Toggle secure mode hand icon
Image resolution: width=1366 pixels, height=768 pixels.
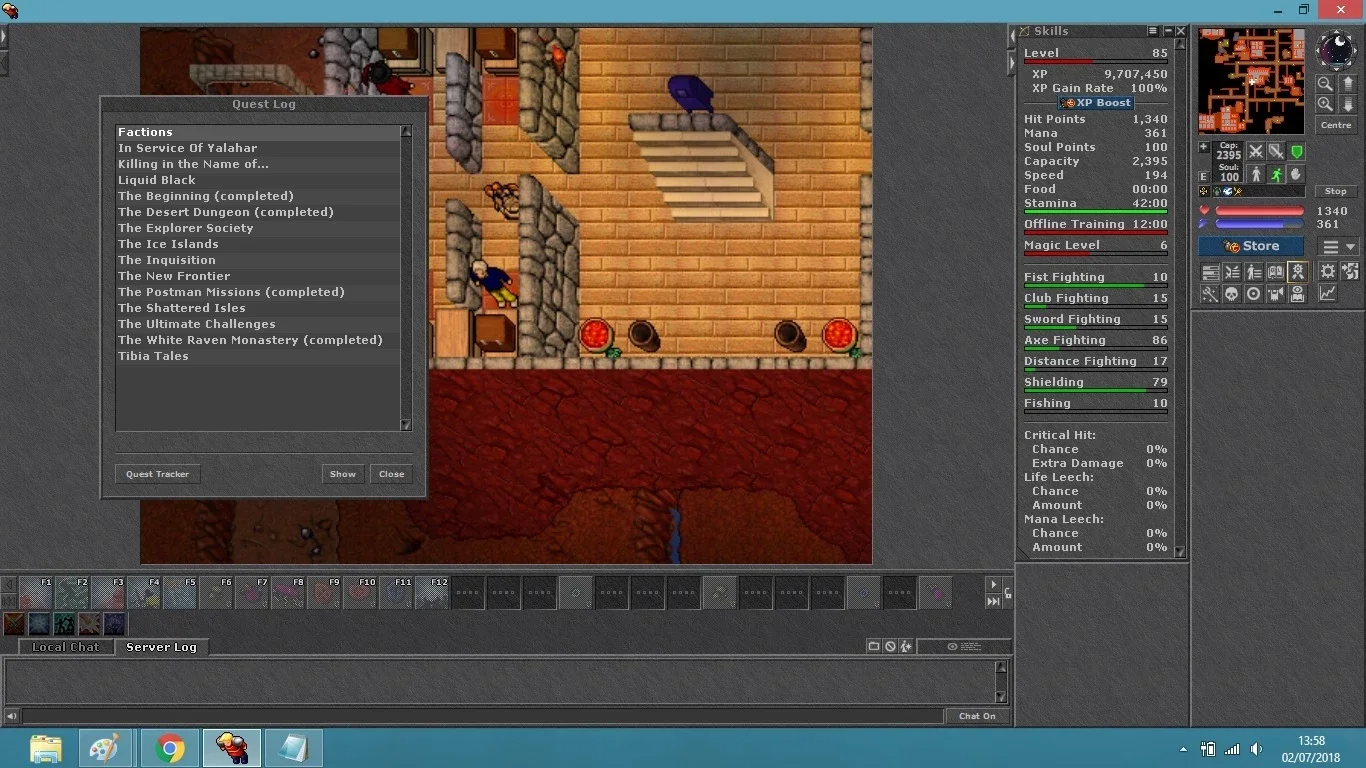pyautogui.click(x=1296, y=175)
